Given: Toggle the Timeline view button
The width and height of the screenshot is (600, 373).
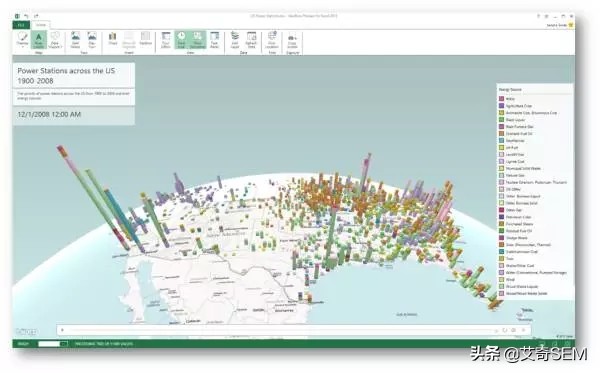Looking at the screenshot, I should coord(181,40).
